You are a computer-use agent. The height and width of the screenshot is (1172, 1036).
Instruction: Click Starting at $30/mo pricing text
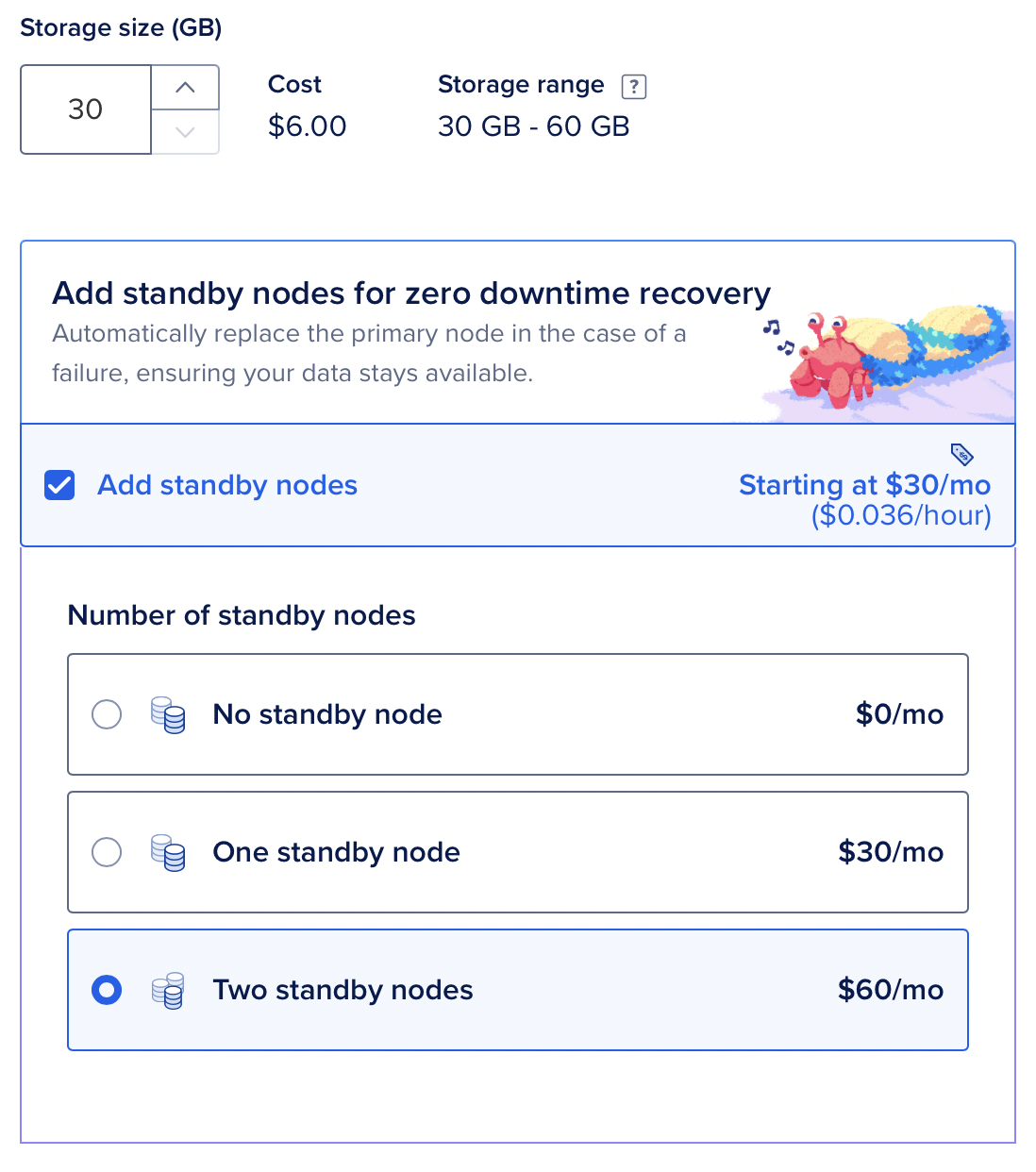864,485
